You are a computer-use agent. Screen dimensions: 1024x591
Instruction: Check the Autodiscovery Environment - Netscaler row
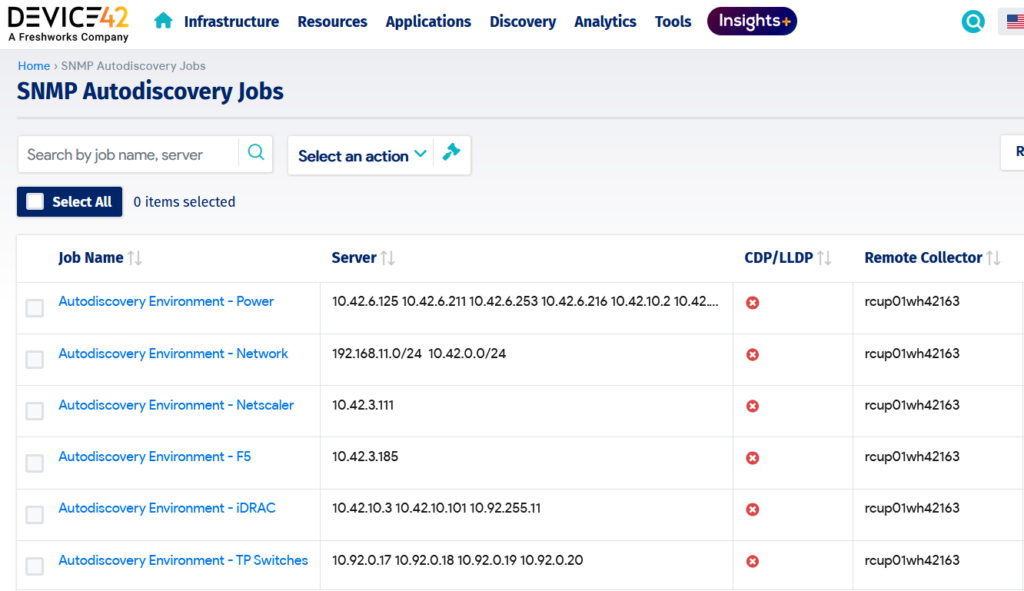point(35,411)
